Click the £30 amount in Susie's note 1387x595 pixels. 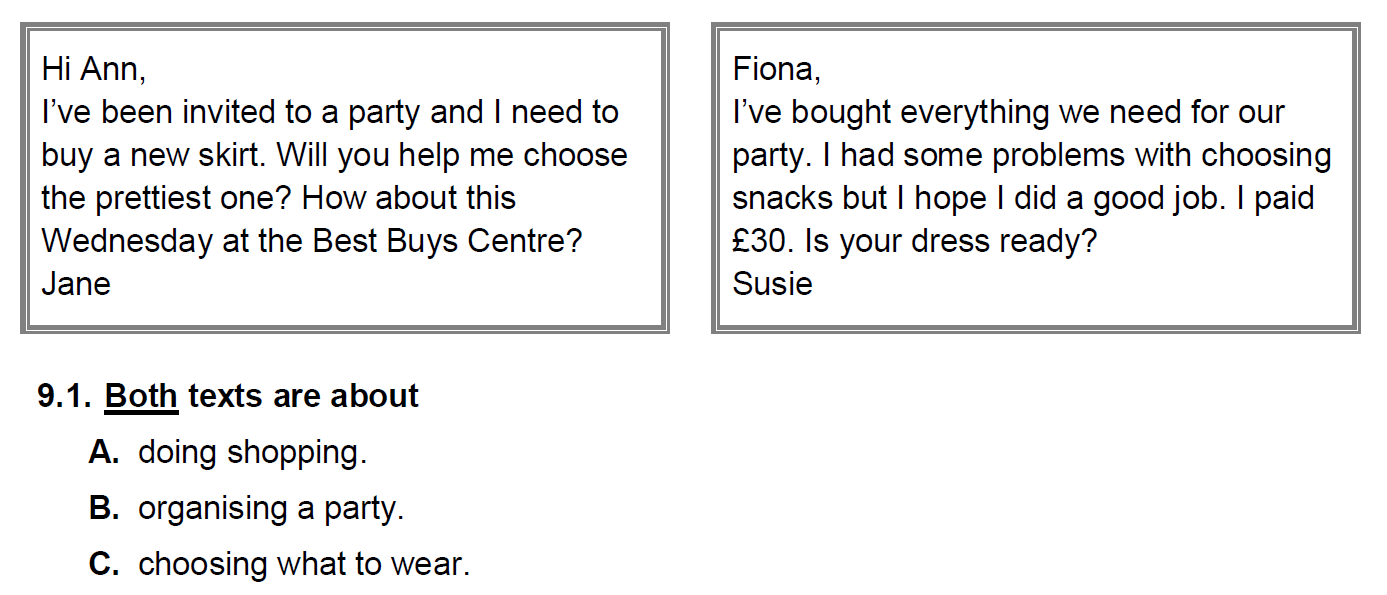(x=762, y=241)
